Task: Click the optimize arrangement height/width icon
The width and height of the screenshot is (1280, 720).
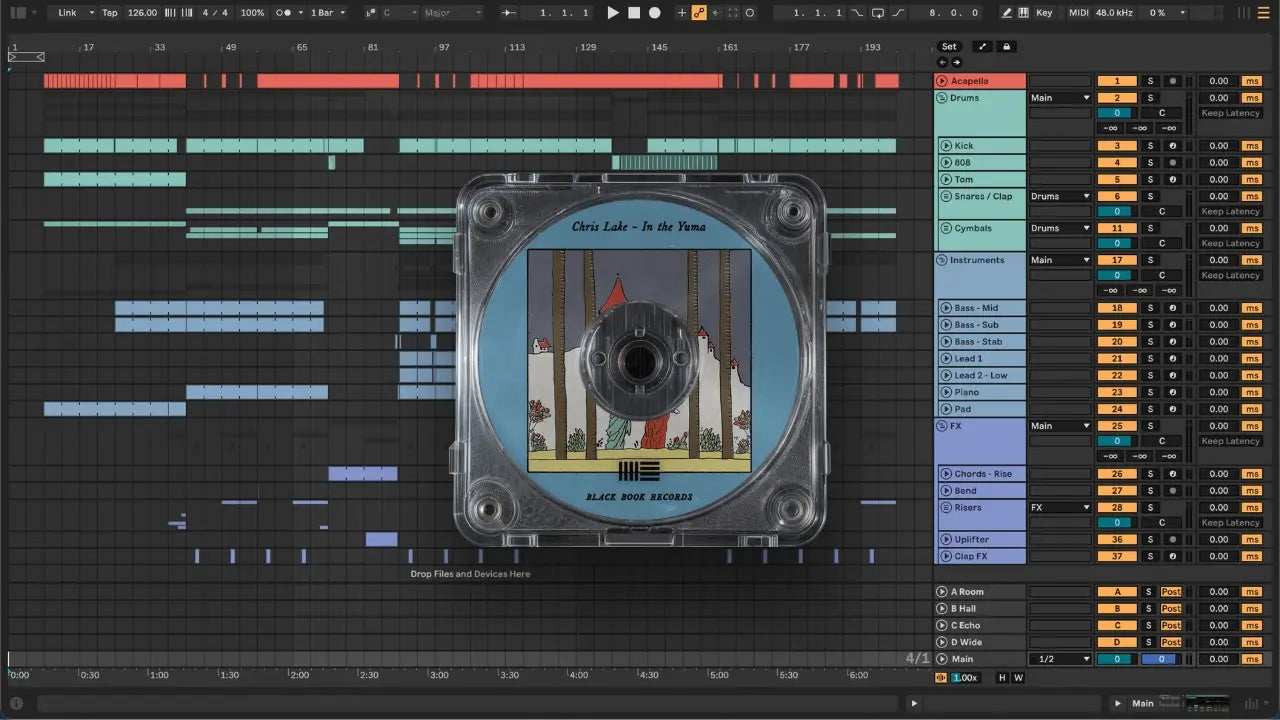Action: (x=982, y=47)
